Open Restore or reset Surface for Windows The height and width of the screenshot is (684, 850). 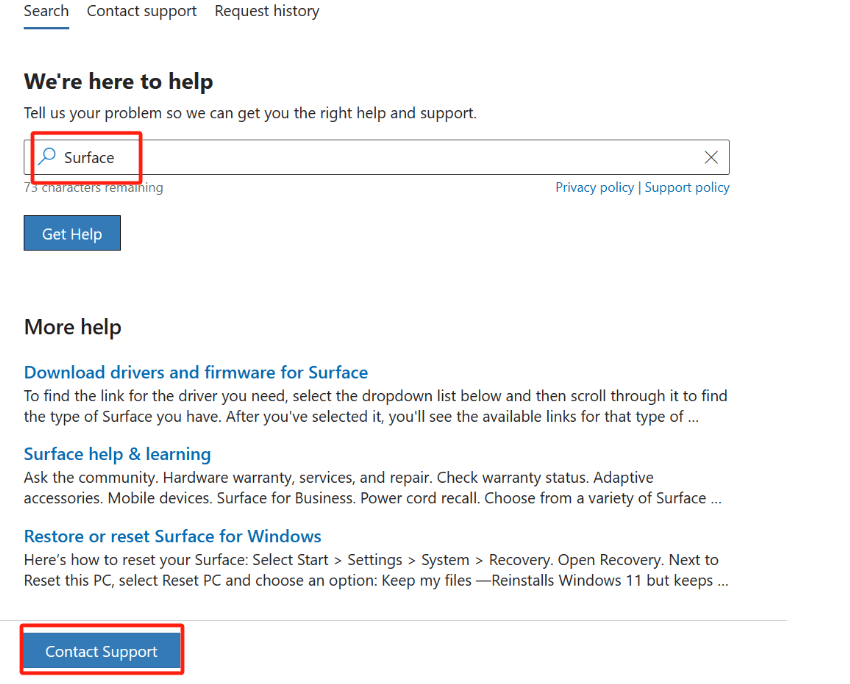click(172, 536)
